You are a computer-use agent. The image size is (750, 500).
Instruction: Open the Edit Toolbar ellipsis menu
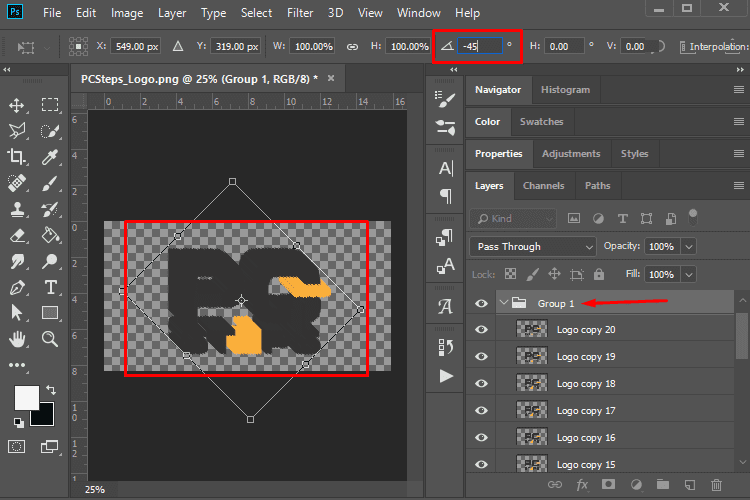(x=17, y=365)
